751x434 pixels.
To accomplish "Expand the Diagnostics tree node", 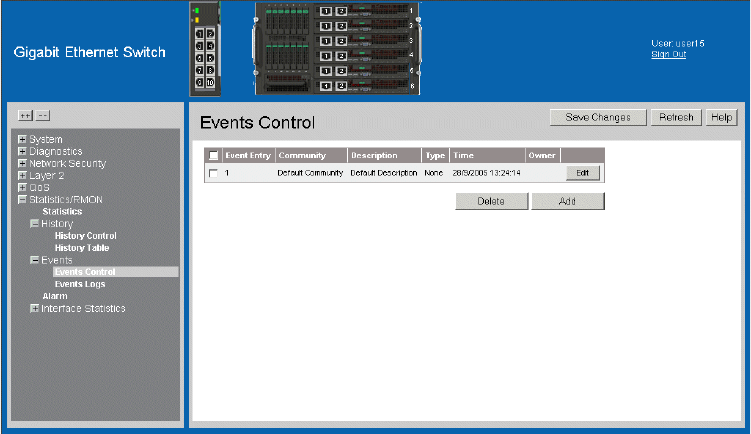I will pyautogui.click(x=22, y=151).
